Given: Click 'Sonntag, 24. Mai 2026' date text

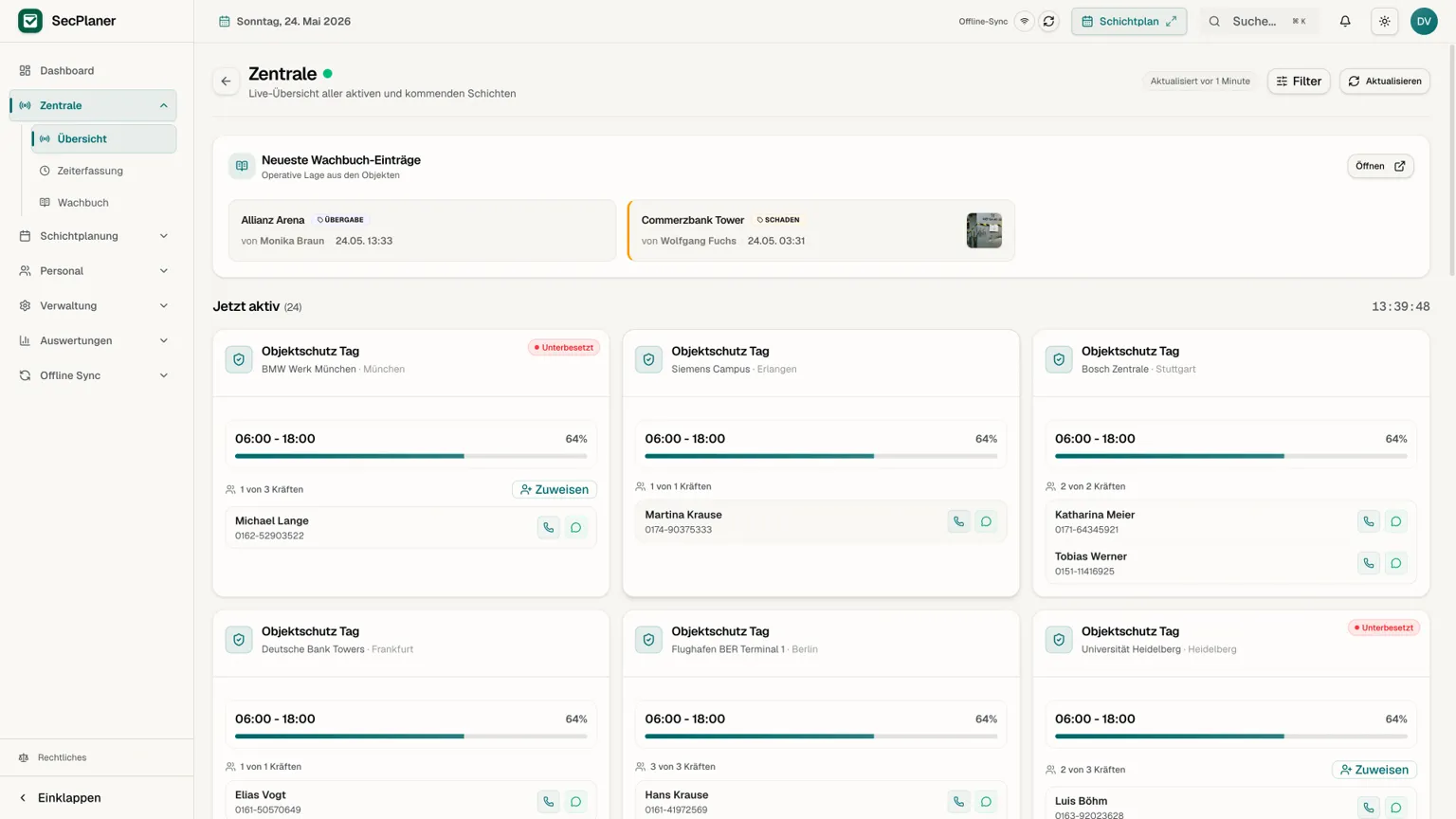Looking at the screenshot, I should (x=294, y=21).
